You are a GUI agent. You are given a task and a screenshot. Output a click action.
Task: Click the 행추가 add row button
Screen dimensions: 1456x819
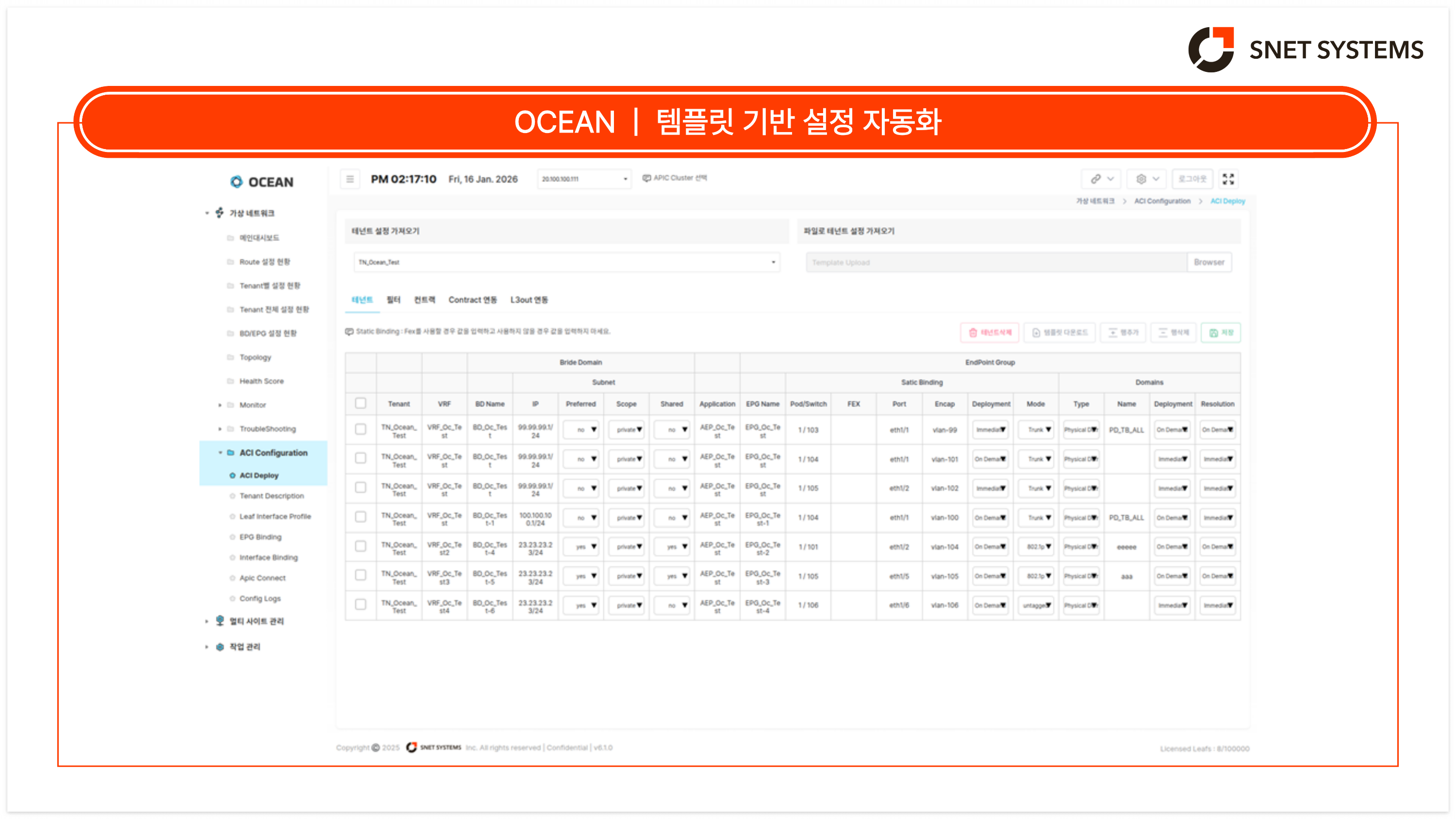pyautogui.click(x=1123, y=333)
